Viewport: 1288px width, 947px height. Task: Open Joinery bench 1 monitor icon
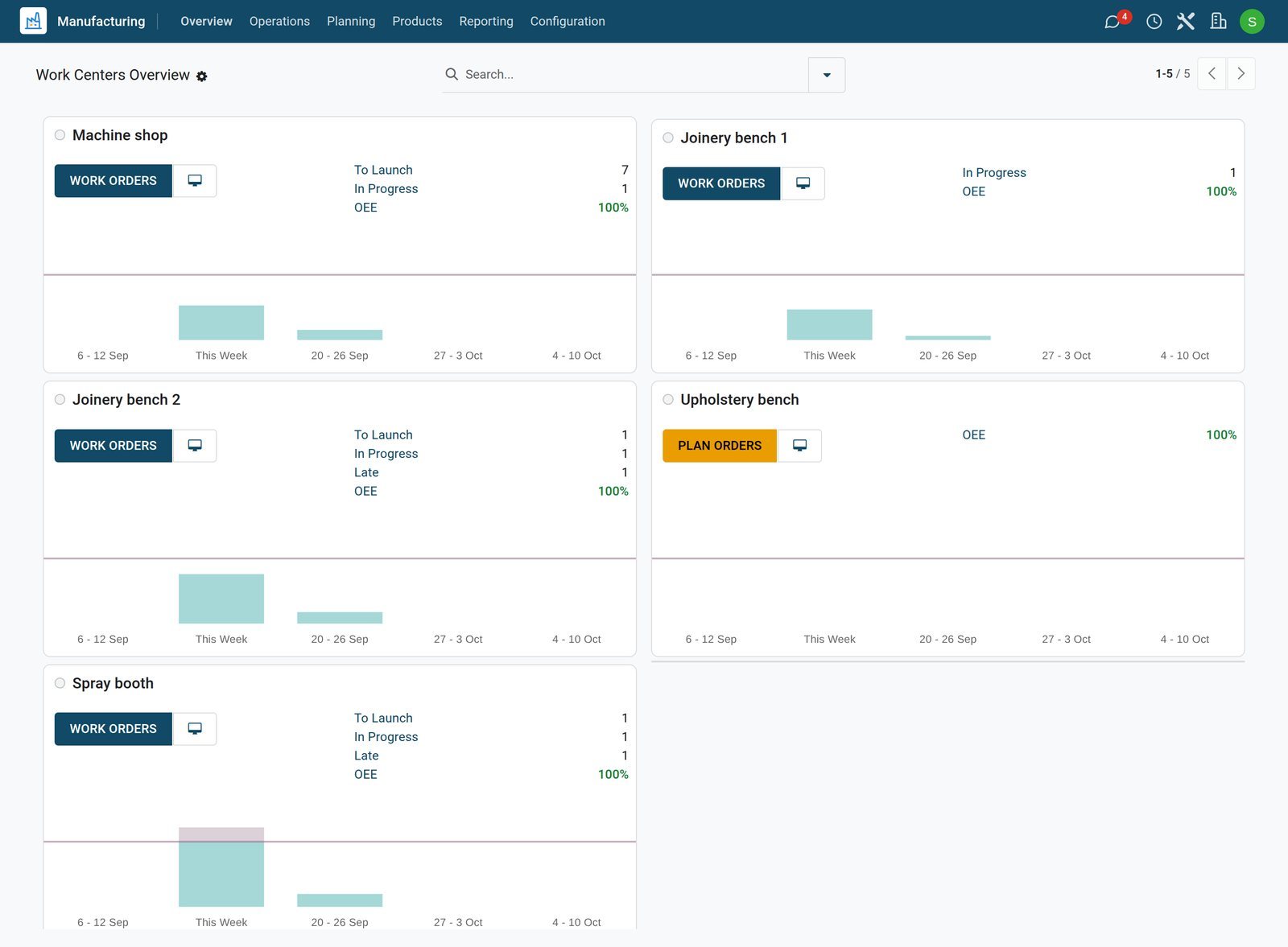point(803,183)
